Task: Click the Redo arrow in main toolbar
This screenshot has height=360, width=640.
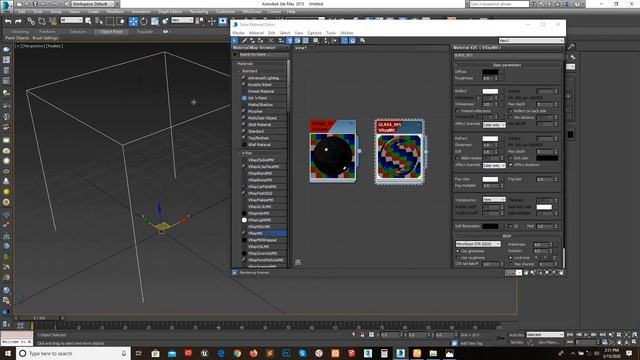Action: click(x=18, y=21)
